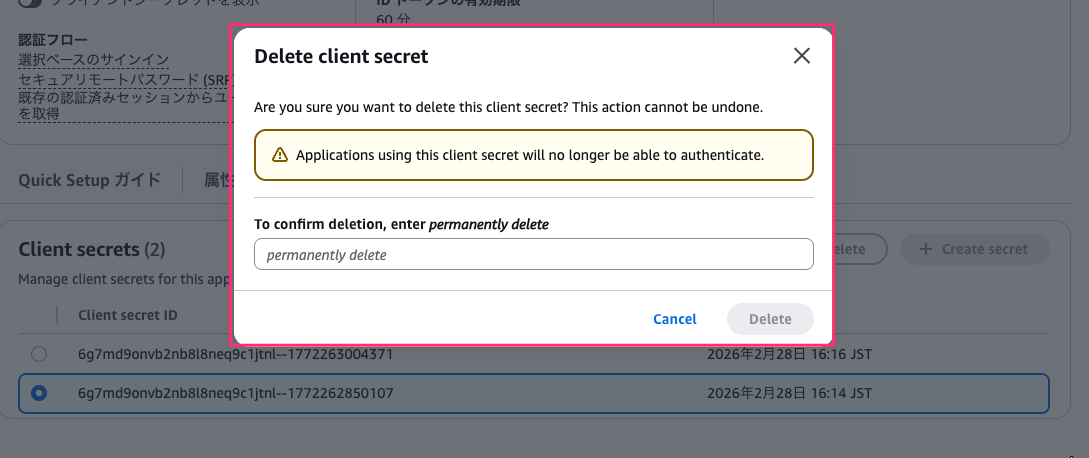Click the Delete button in the dialog

point(770,319)
